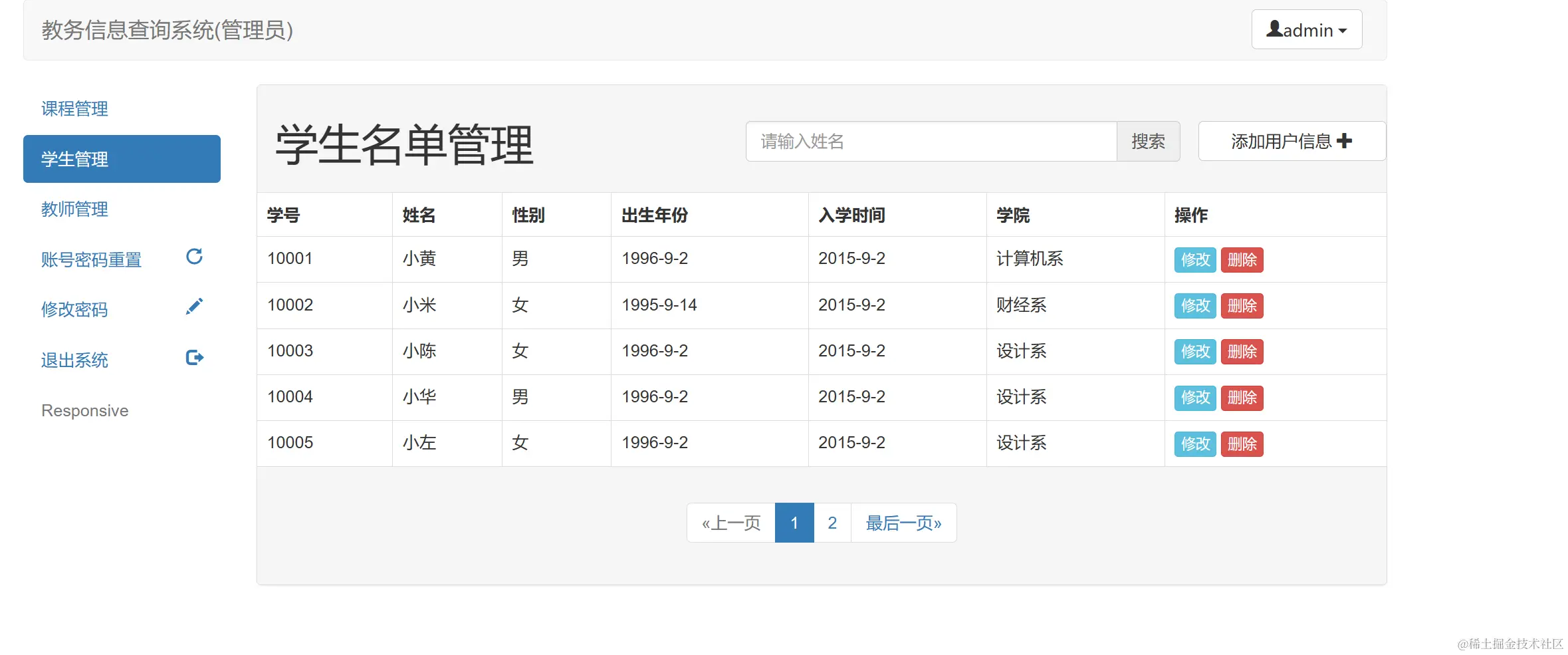Image resolution: width=1568 pixels, height=655 pixels.
Task: Click the Responsive sidebar link
Action: 84,410
